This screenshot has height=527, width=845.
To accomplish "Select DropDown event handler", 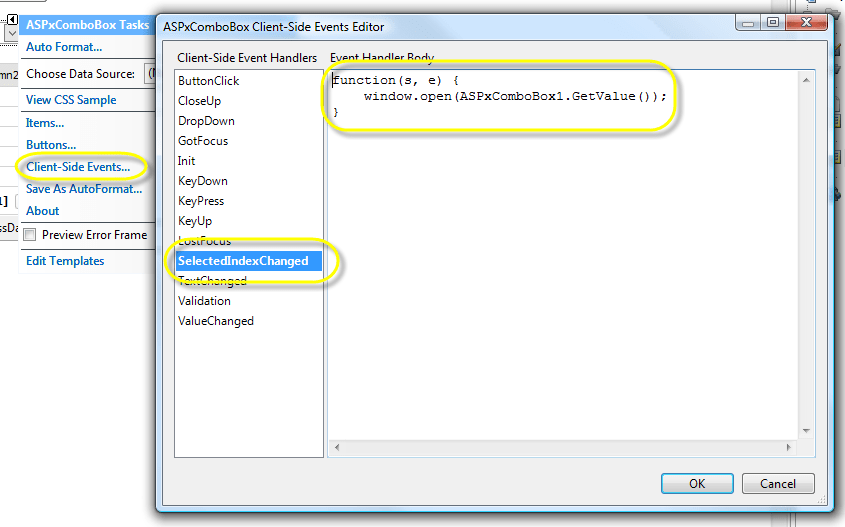I will [206, 121].
